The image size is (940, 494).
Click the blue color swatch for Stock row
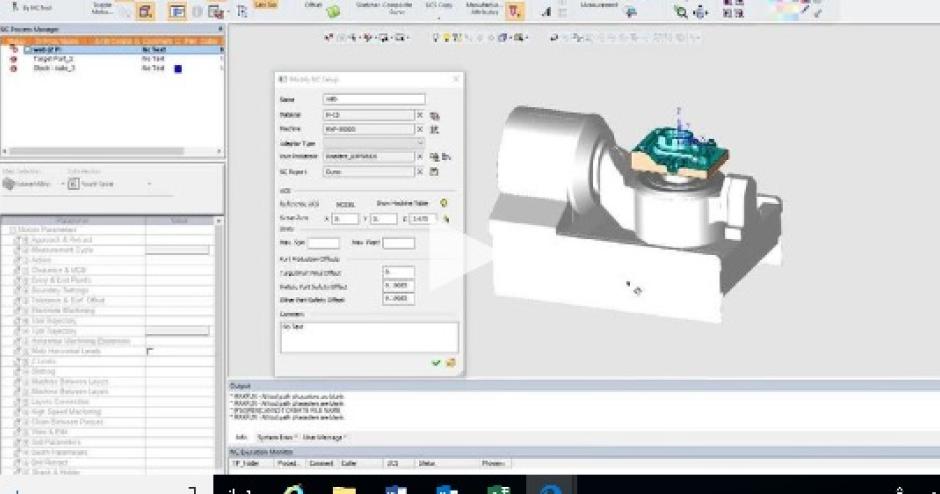[177, 69]
